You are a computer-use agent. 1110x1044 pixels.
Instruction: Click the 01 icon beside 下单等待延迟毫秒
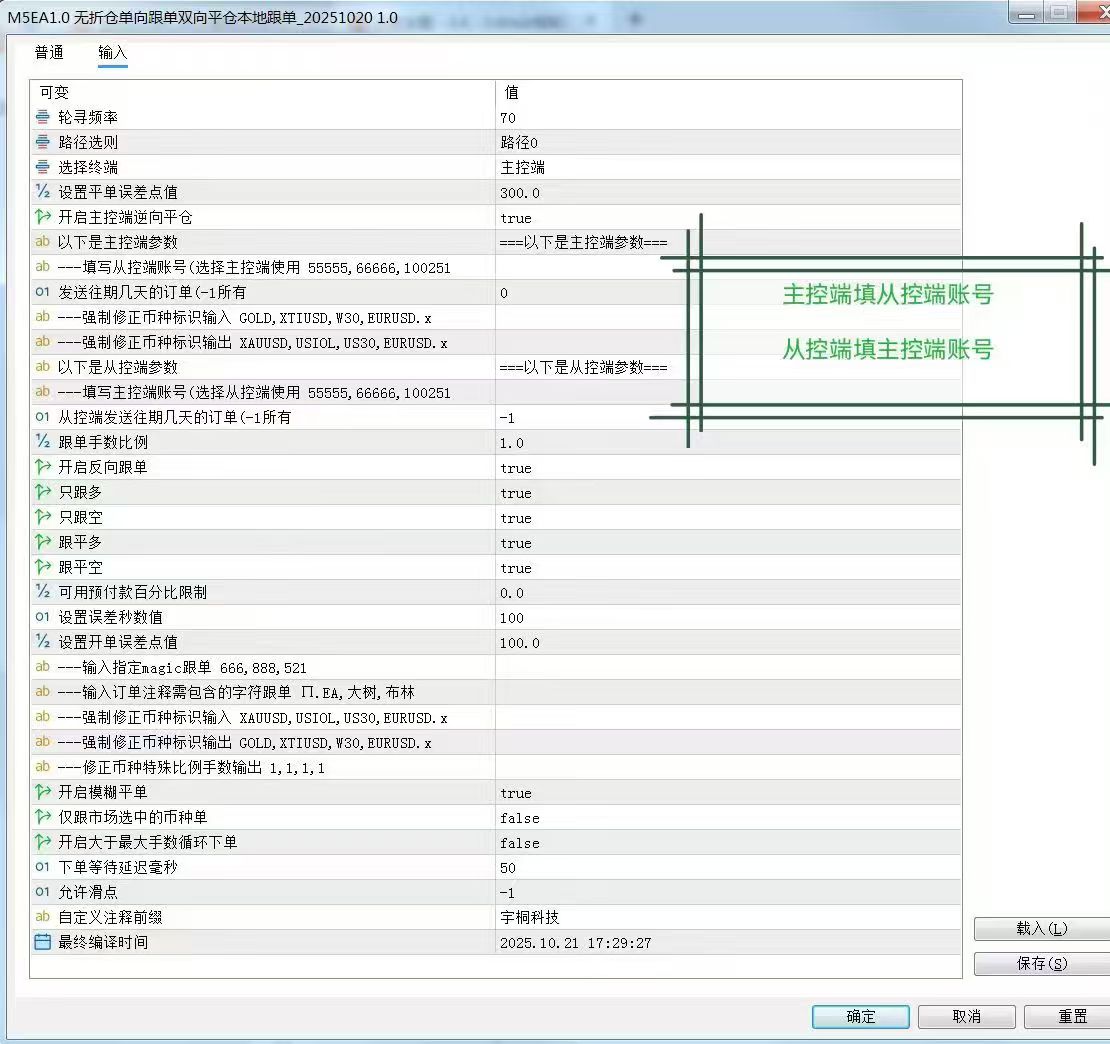coord(41,867)
